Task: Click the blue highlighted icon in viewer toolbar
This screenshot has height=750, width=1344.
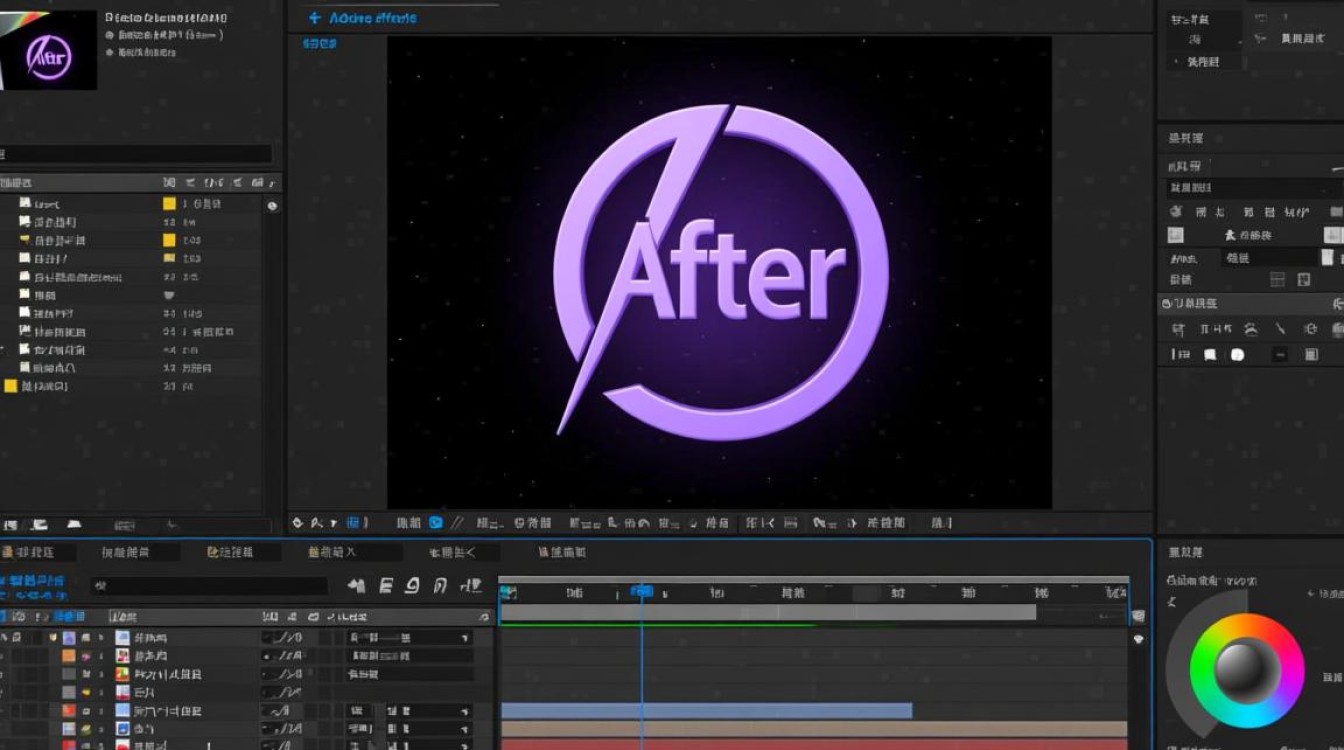Action: (436, 522)
